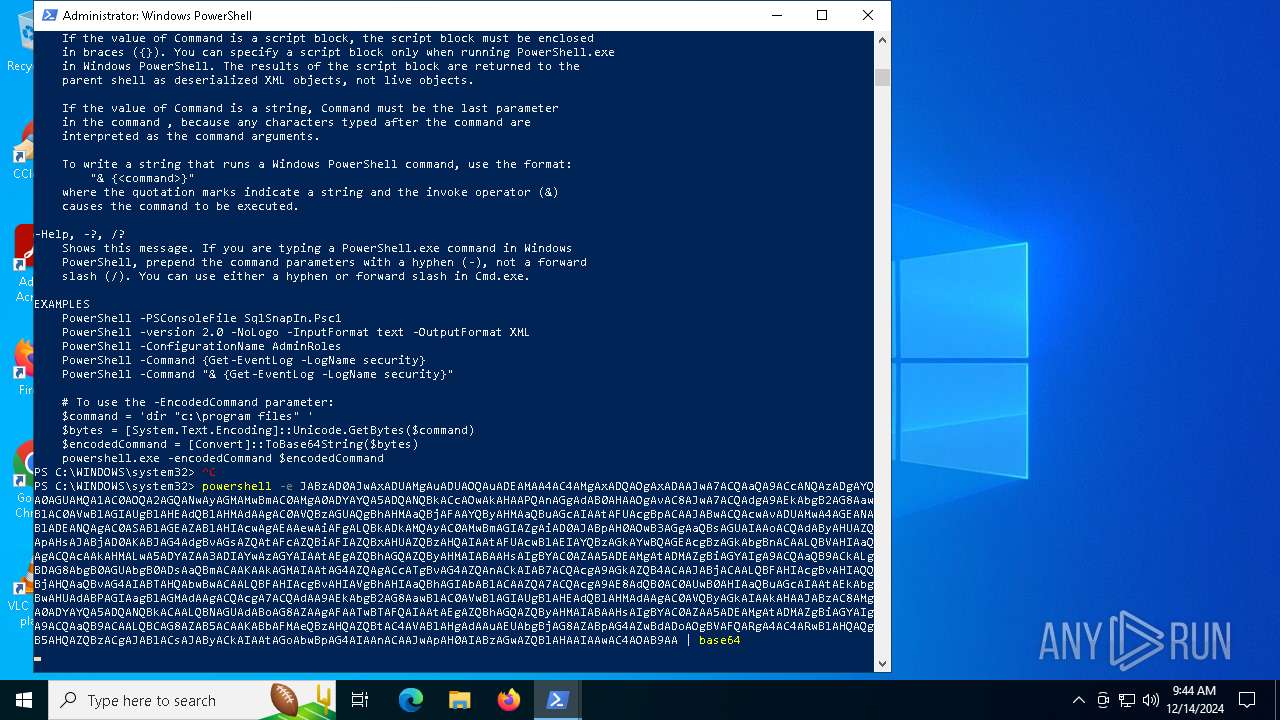Click the PowerShell vertical scrollbar thumb
The image size is (1280, 720).
pyautogui.click(x=882, y=77)
